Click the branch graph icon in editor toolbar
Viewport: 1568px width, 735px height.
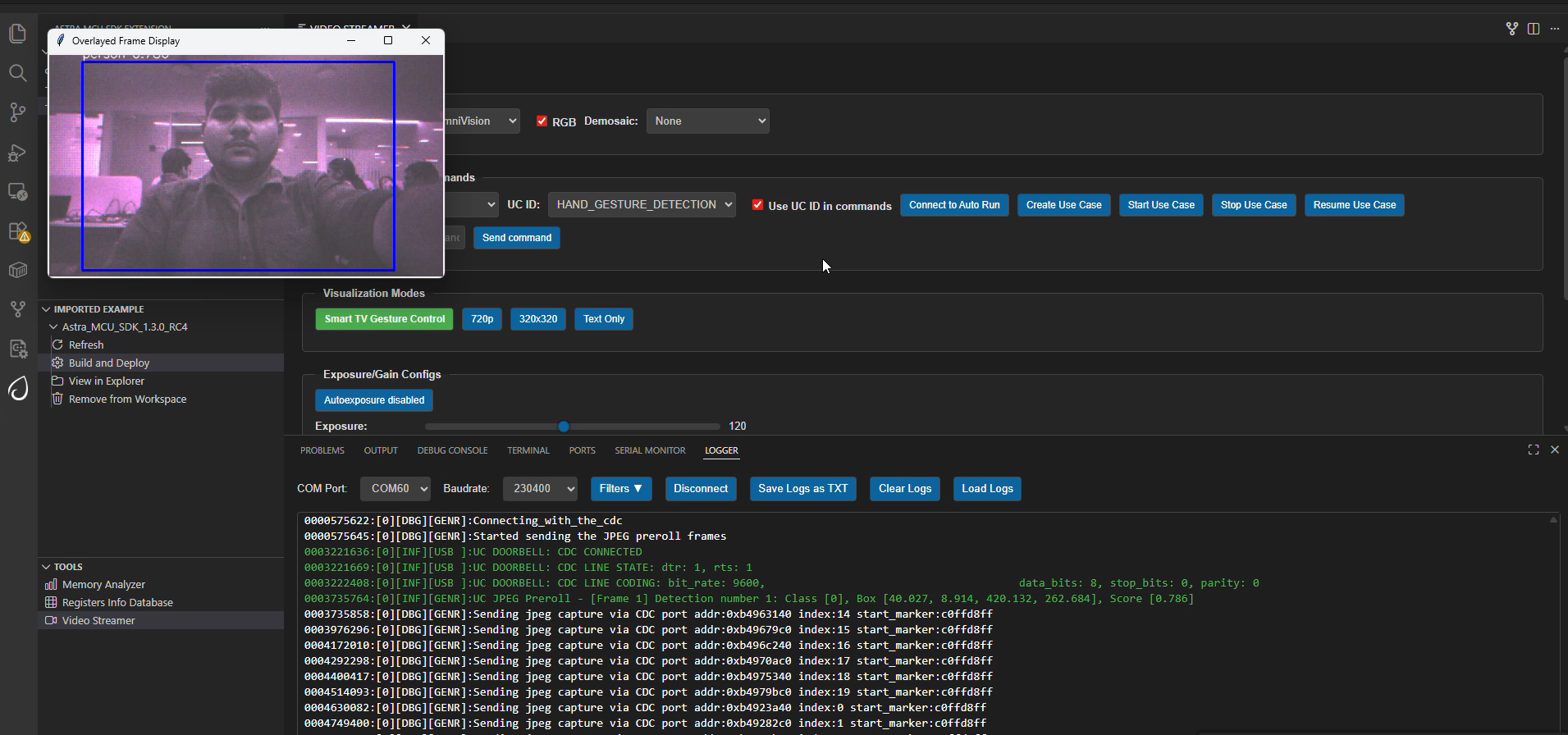(x=1512, y=29)
